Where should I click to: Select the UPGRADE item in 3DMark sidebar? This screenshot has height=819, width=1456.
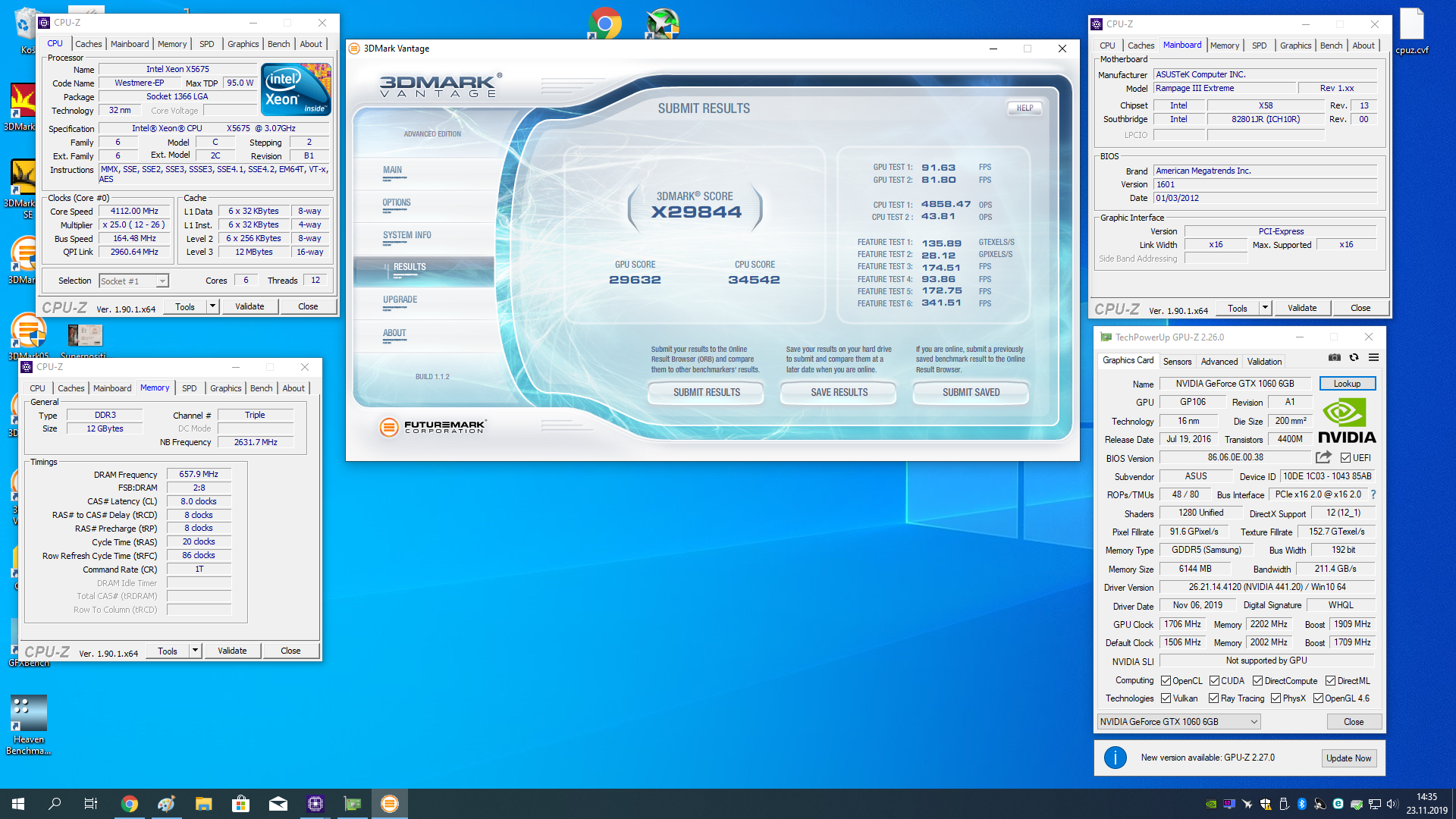tap(400, 300)
